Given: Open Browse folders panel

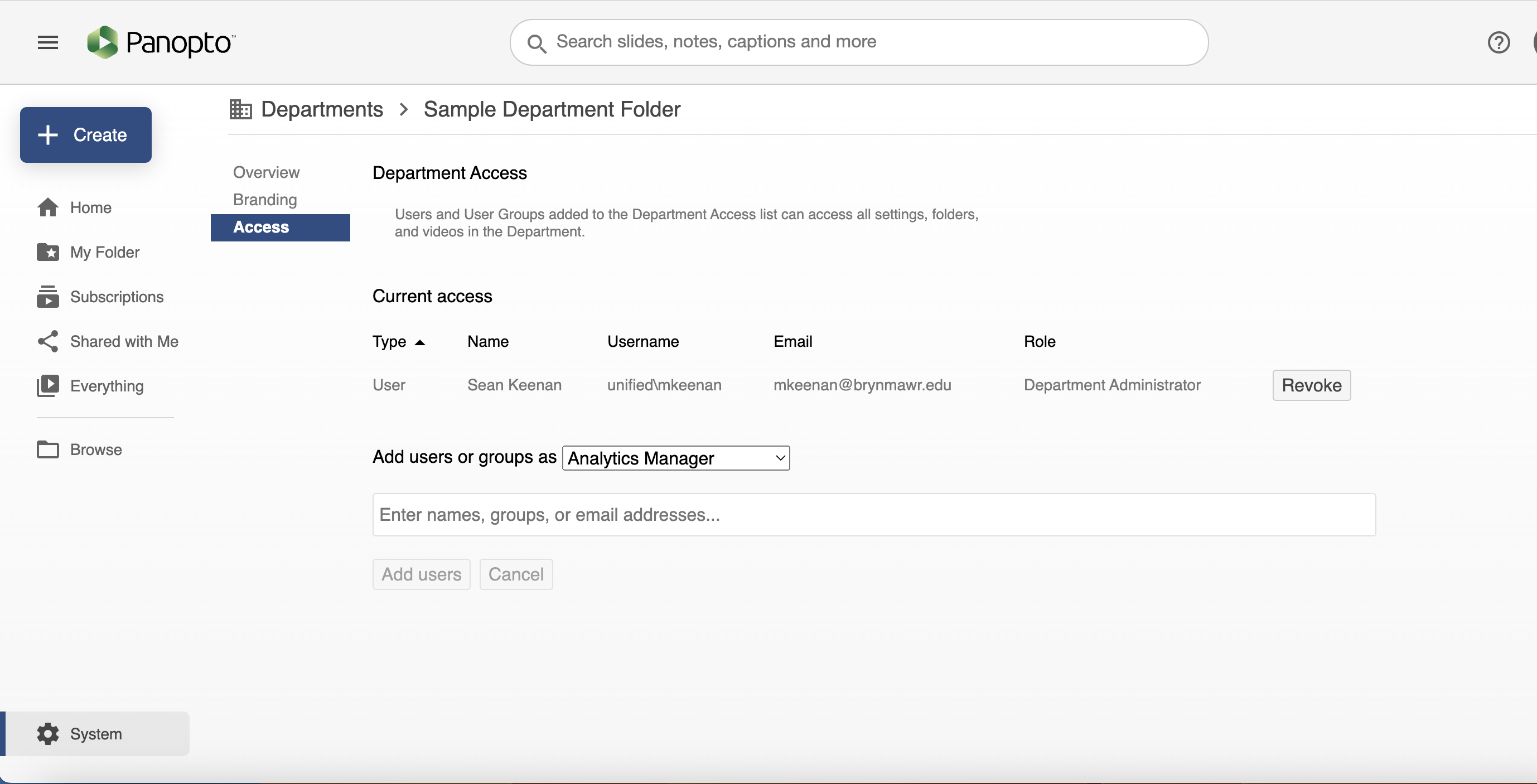Looking at the screenshot, I should tap(95, 450).
